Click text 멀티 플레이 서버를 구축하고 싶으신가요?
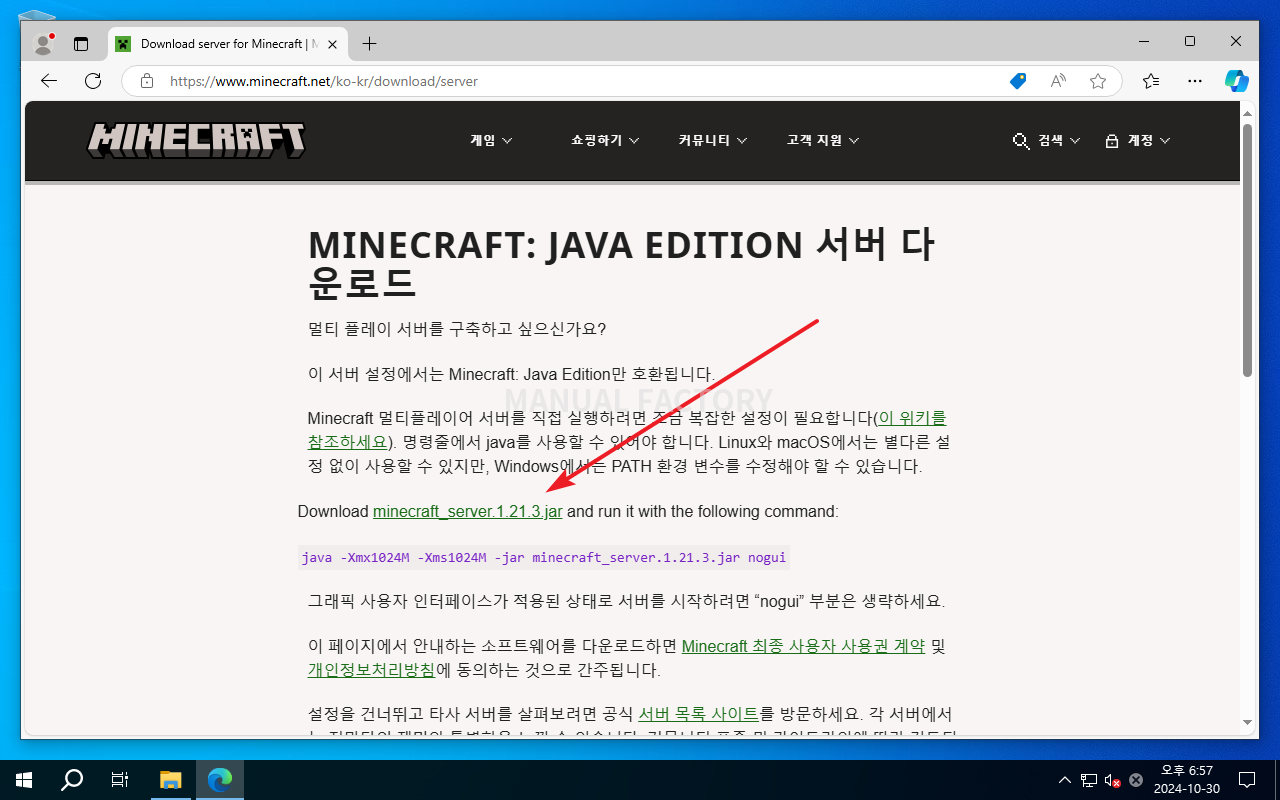Viewport: 1280px width, 800px height. (457, 329)
